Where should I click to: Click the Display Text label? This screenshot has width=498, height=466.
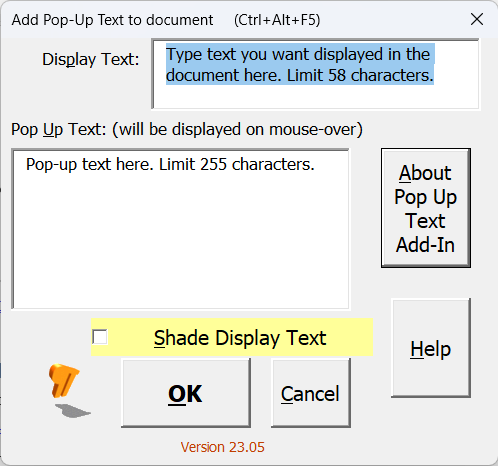coord(90,59)
